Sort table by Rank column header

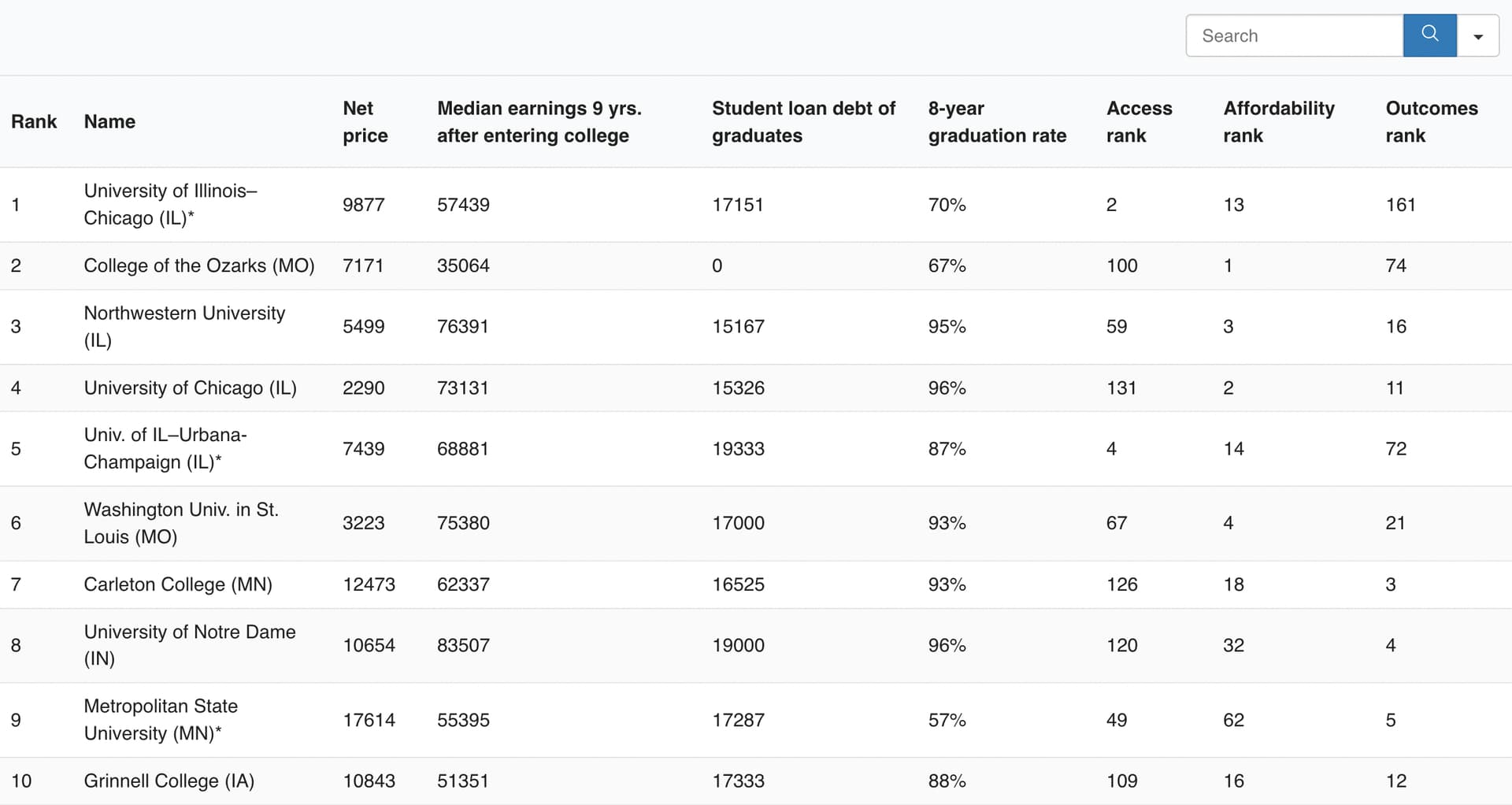[34, 121]
